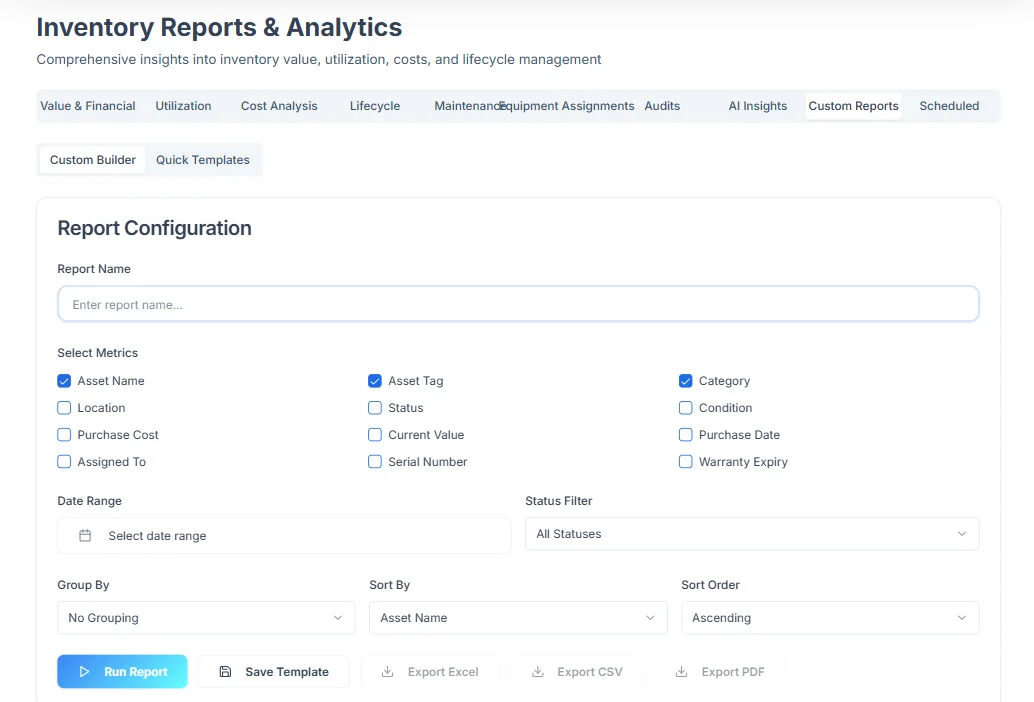Image resolution: width=1034 pixels, height=702 pixels.
Task: Switch to the Audits tab
Action: tap(662, 106)
